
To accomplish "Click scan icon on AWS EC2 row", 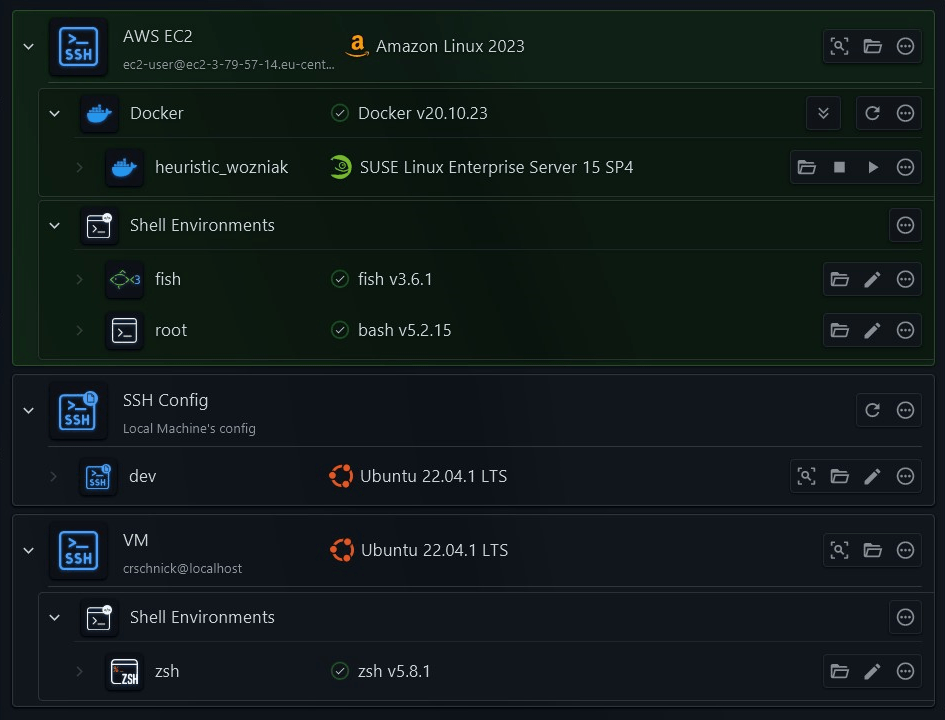I will [x=839, y=46].
